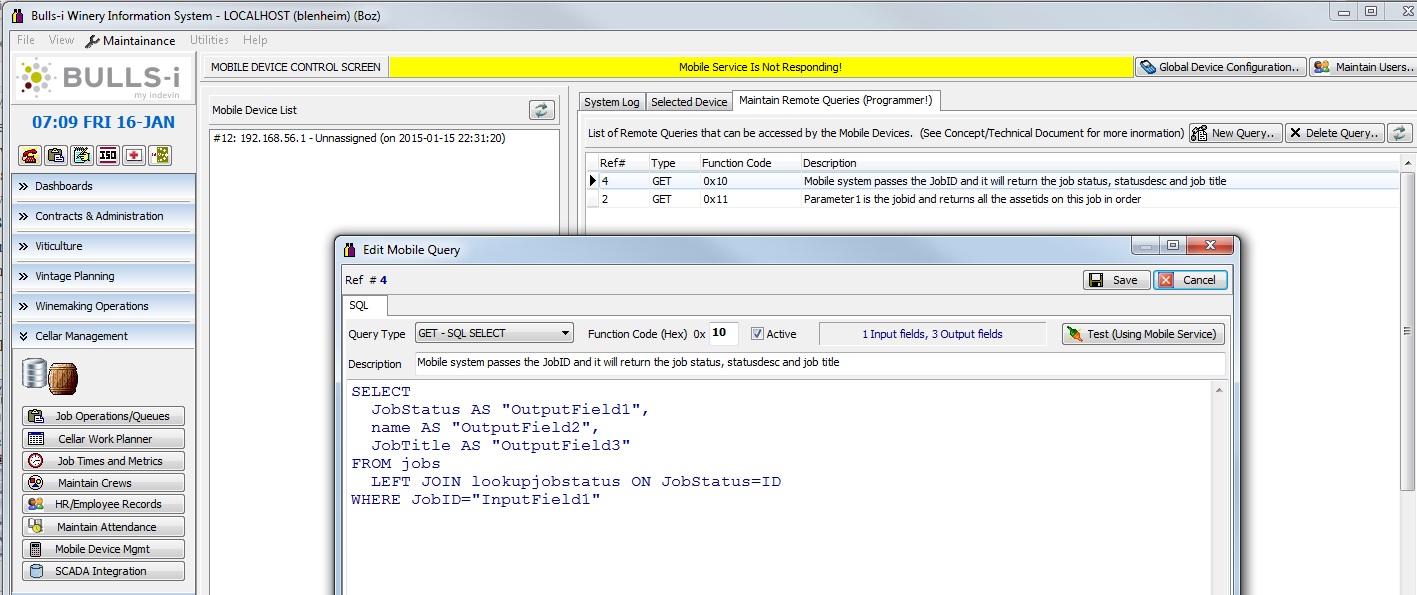The width and height of the screenshot is (1417, 595).
Task: Open Maintain Users
Action: pos(1362,67)
